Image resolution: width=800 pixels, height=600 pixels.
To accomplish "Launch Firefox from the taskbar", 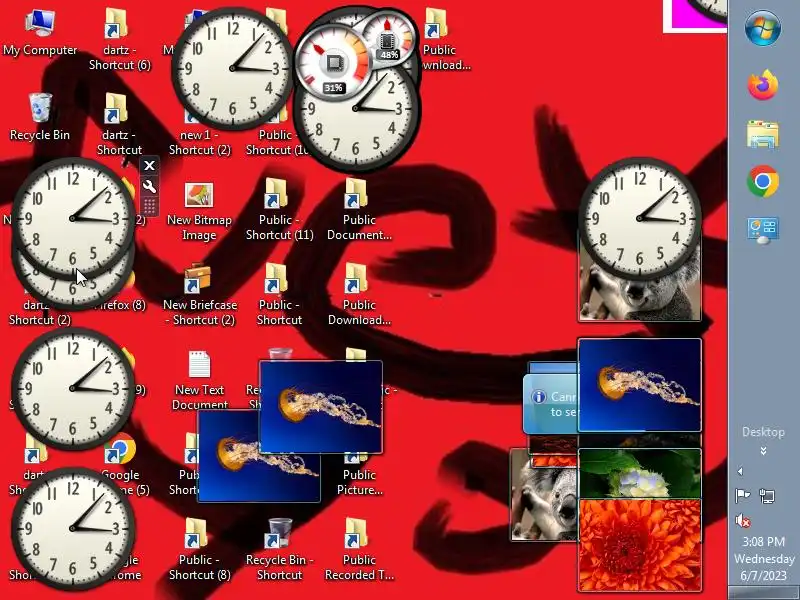I will [x=763, y=85].
